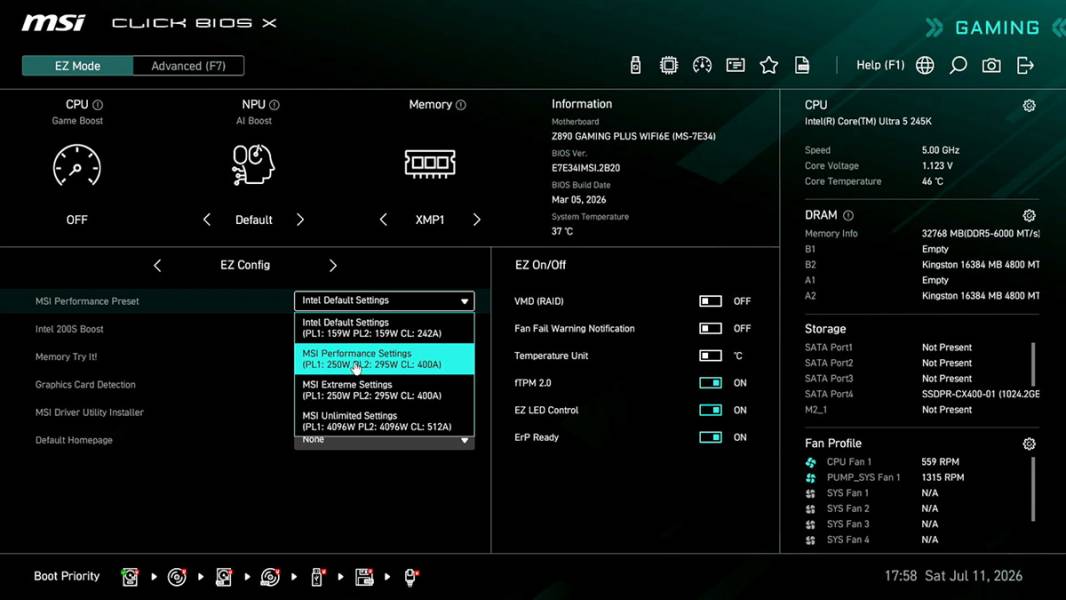Click SATA Port4 storage entry
The height and width of the screenshot is (600, 1066).
[x=922, y=394]
